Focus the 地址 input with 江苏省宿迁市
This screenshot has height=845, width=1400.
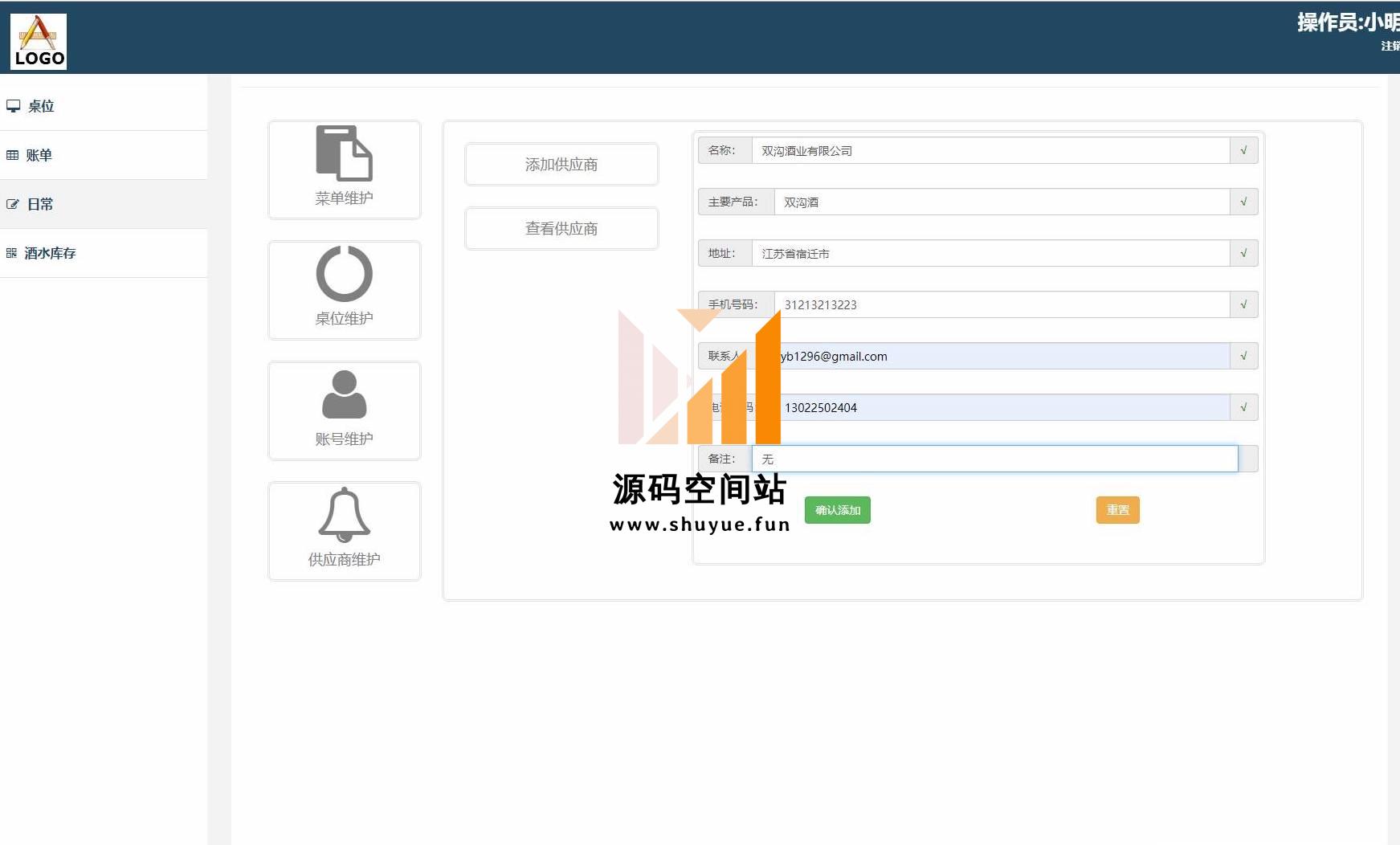tap(990, 253)
